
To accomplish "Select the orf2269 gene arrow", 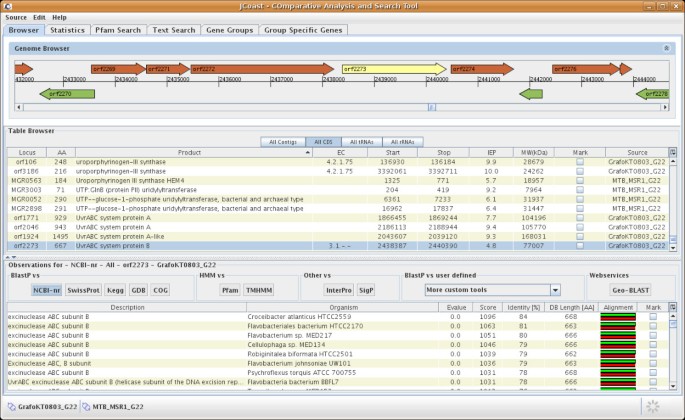I will [x=118, y=69].
